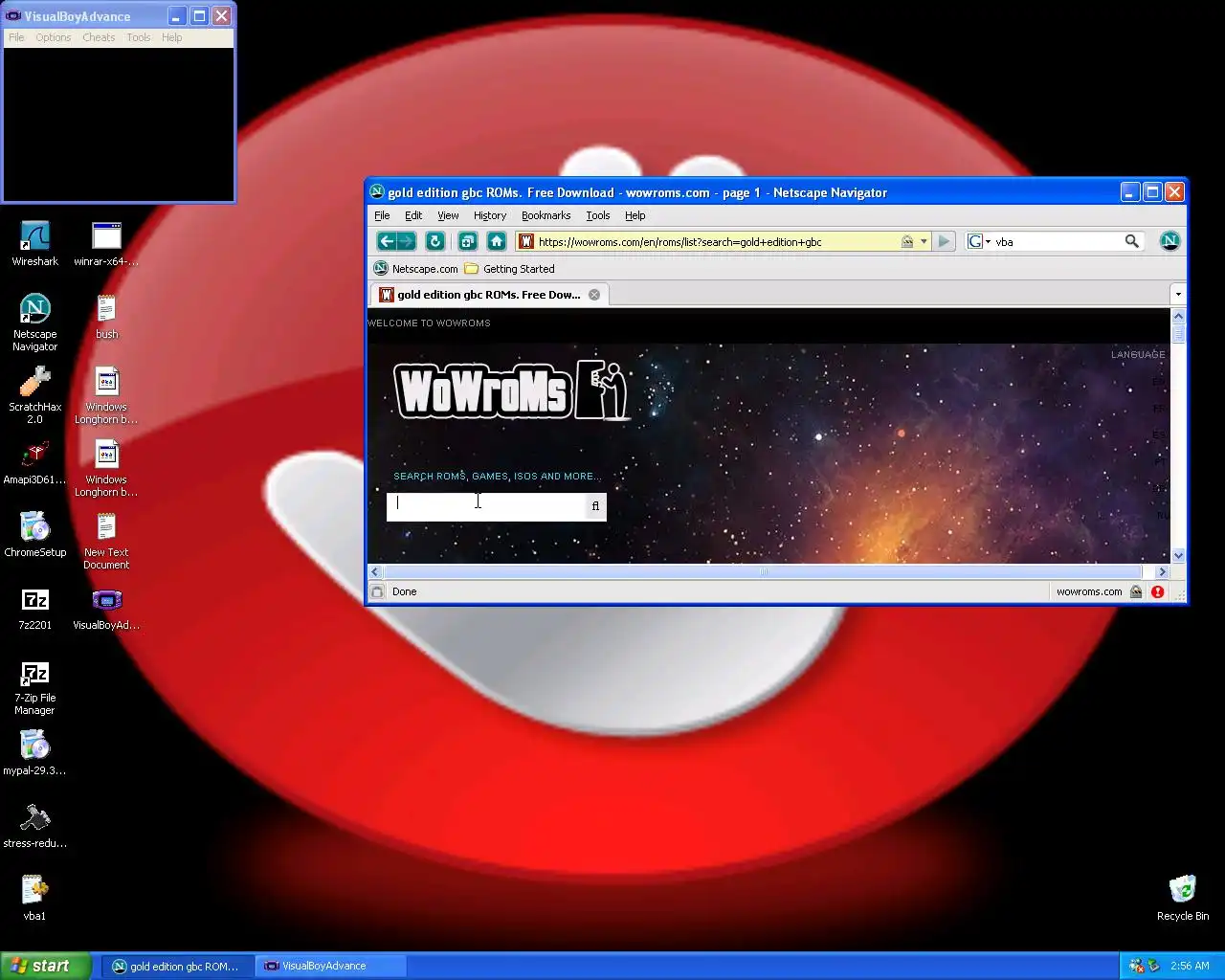The width and height of the screenshot is (1225, 980).
Task: Open Tools menu in VisualBoyAdvance
Action: (x=139, y=37)
